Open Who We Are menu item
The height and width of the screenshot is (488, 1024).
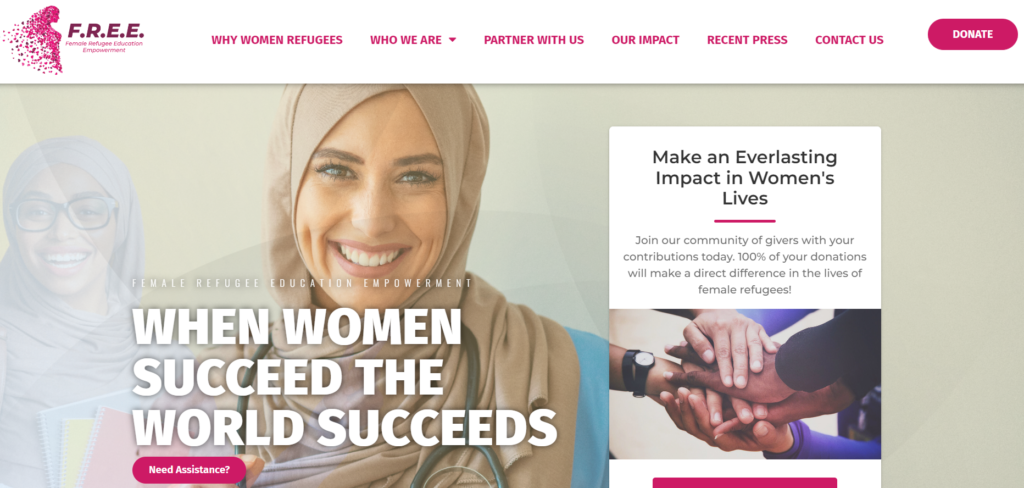click(x=406, y=40)
